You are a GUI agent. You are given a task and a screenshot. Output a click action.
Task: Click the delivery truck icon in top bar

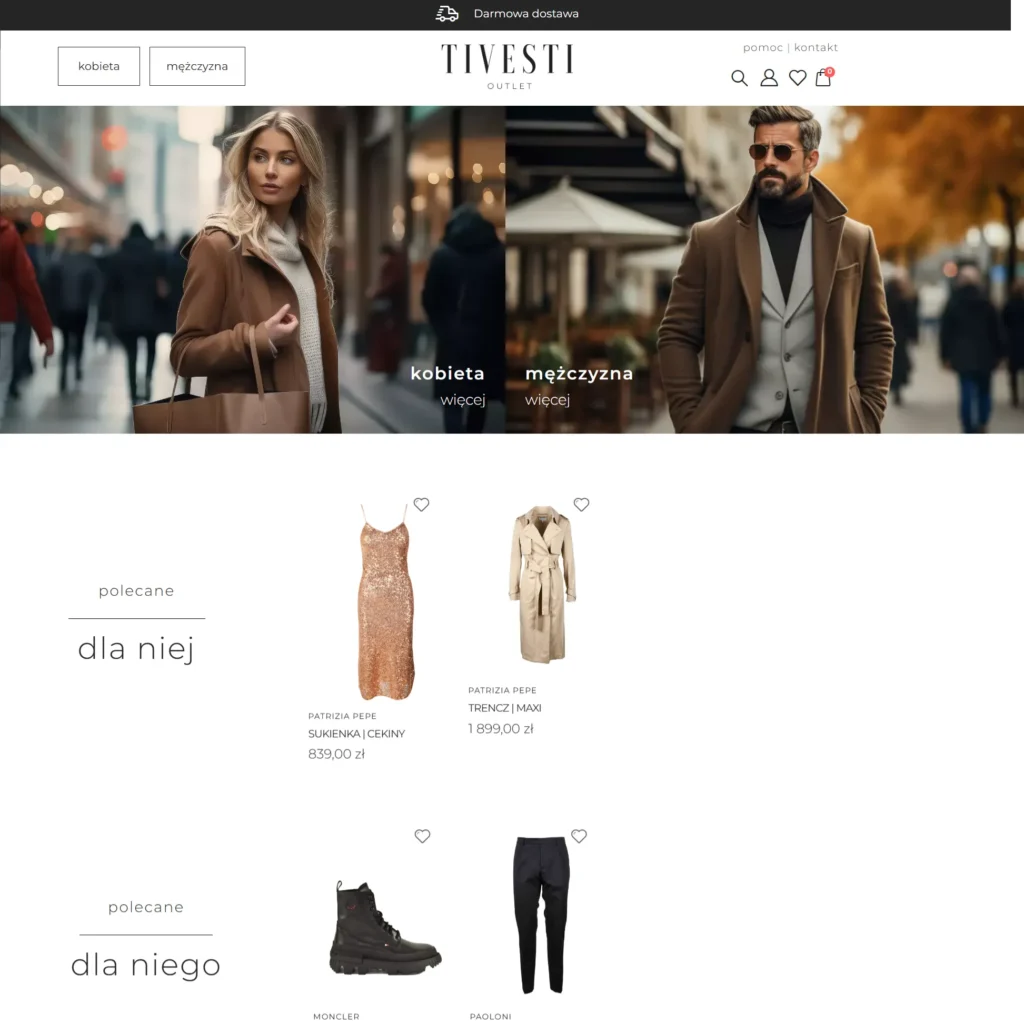click(x=447, y=14)
